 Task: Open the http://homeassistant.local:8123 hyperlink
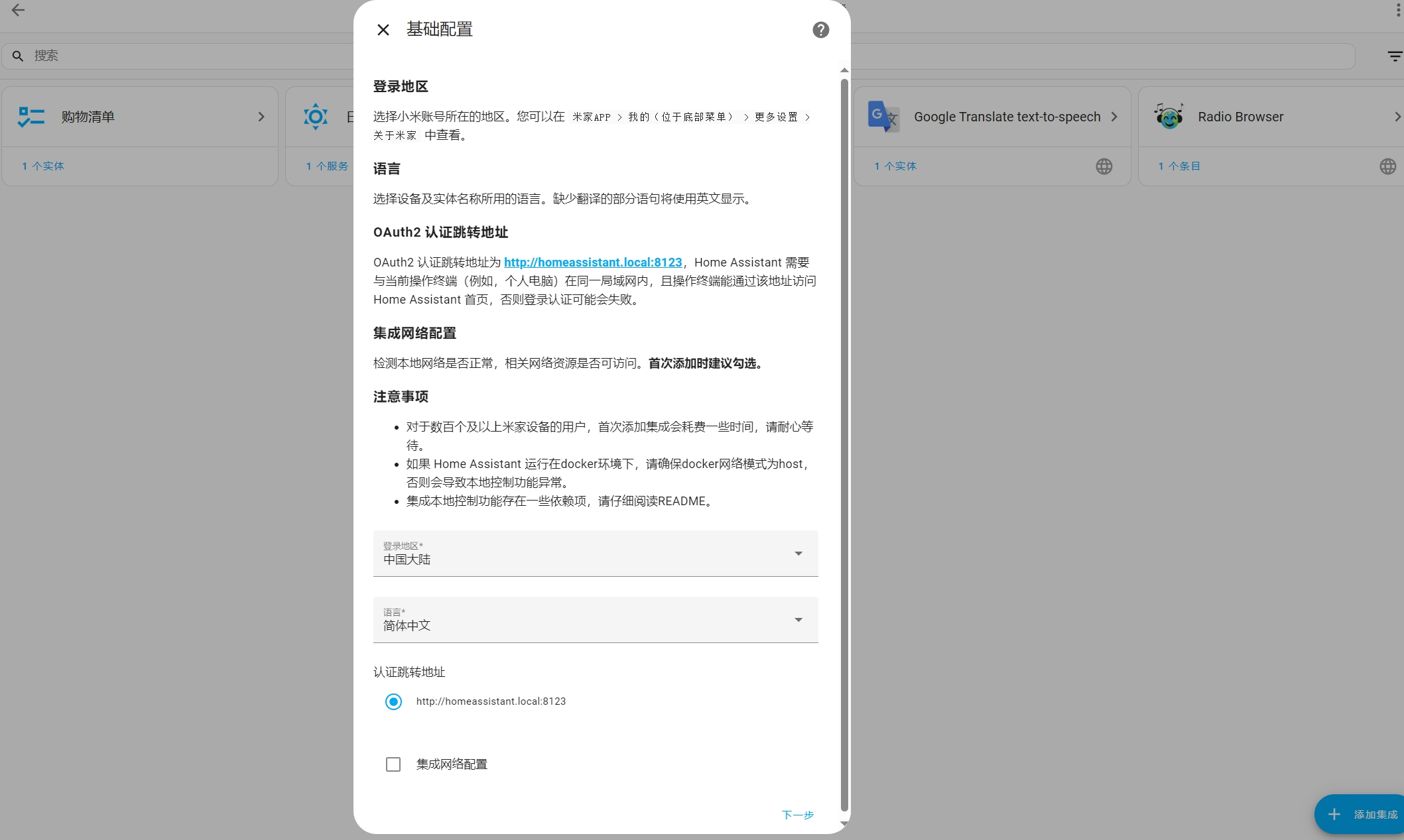coord(593,262)
